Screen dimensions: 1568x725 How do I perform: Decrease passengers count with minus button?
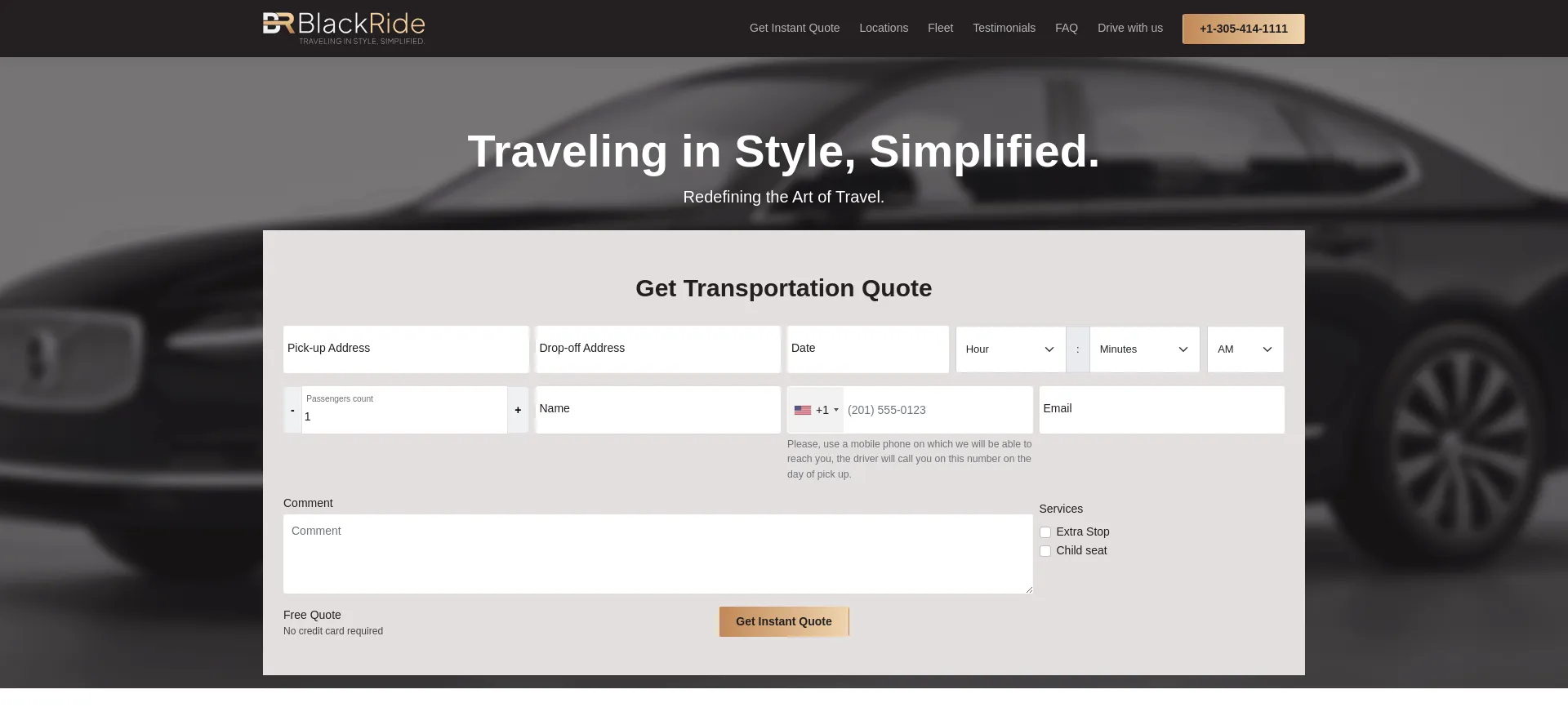292,410
